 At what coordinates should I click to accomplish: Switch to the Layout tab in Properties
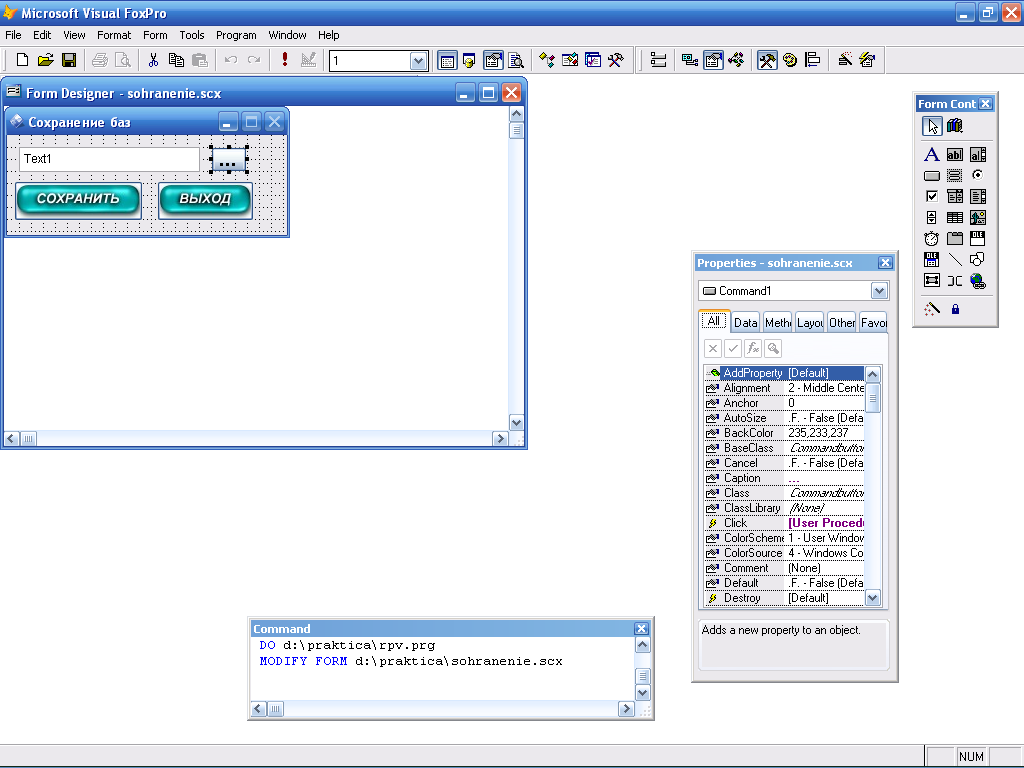(810, 323)
